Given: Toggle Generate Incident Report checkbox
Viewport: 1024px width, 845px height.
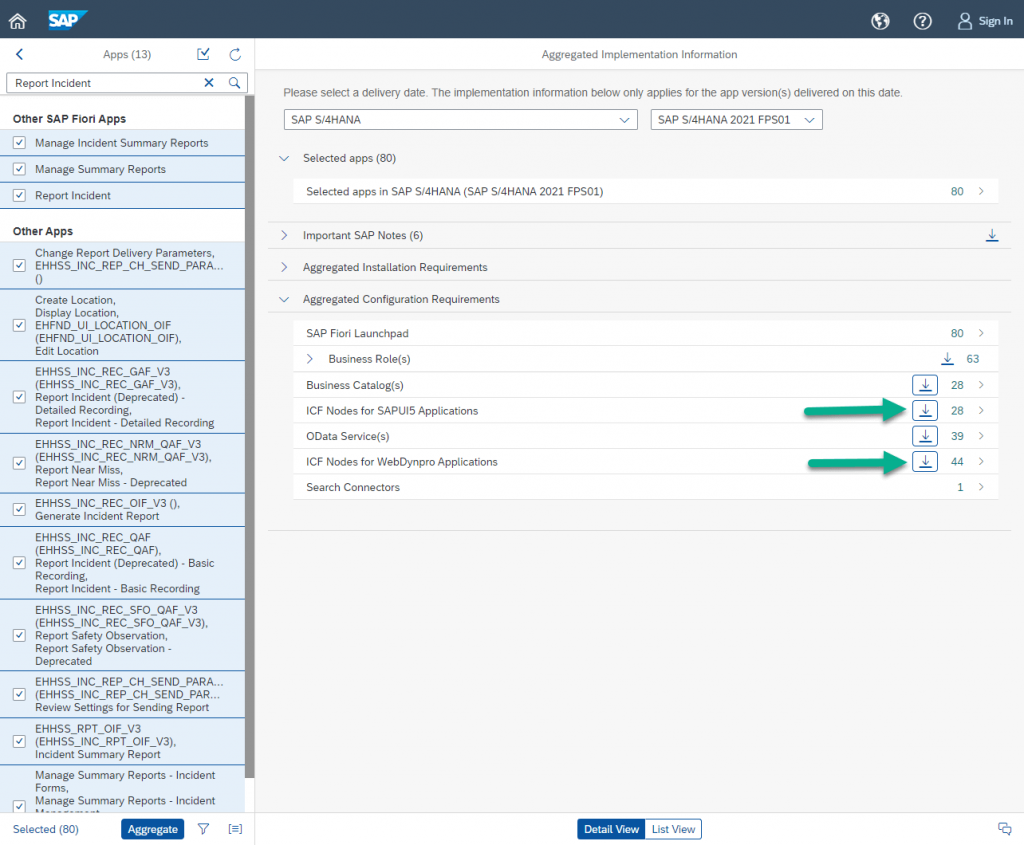Looking at the screenshot, I should coord(20,509).
